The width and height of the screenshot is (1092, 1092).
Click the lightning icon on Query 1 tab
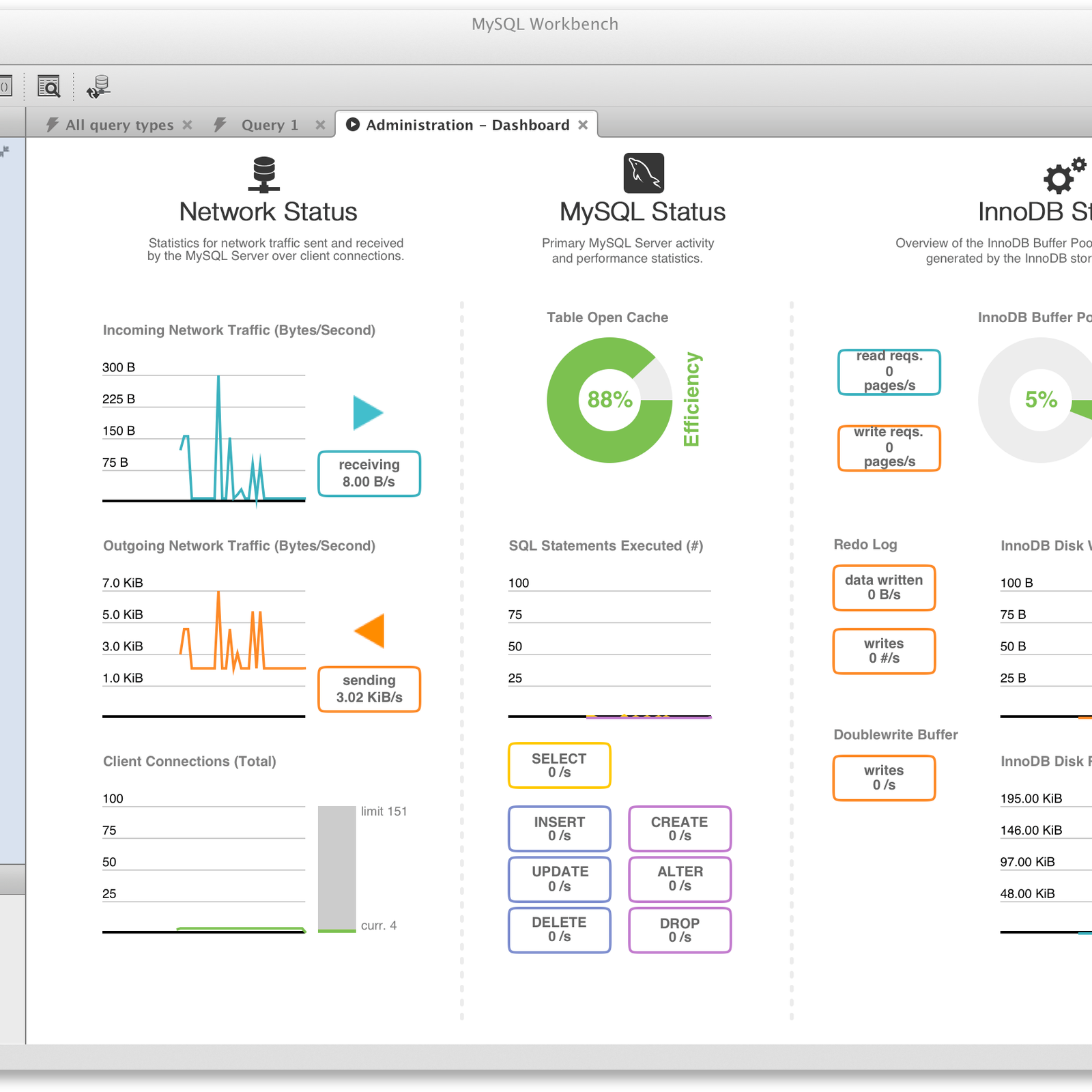(220, 124)
